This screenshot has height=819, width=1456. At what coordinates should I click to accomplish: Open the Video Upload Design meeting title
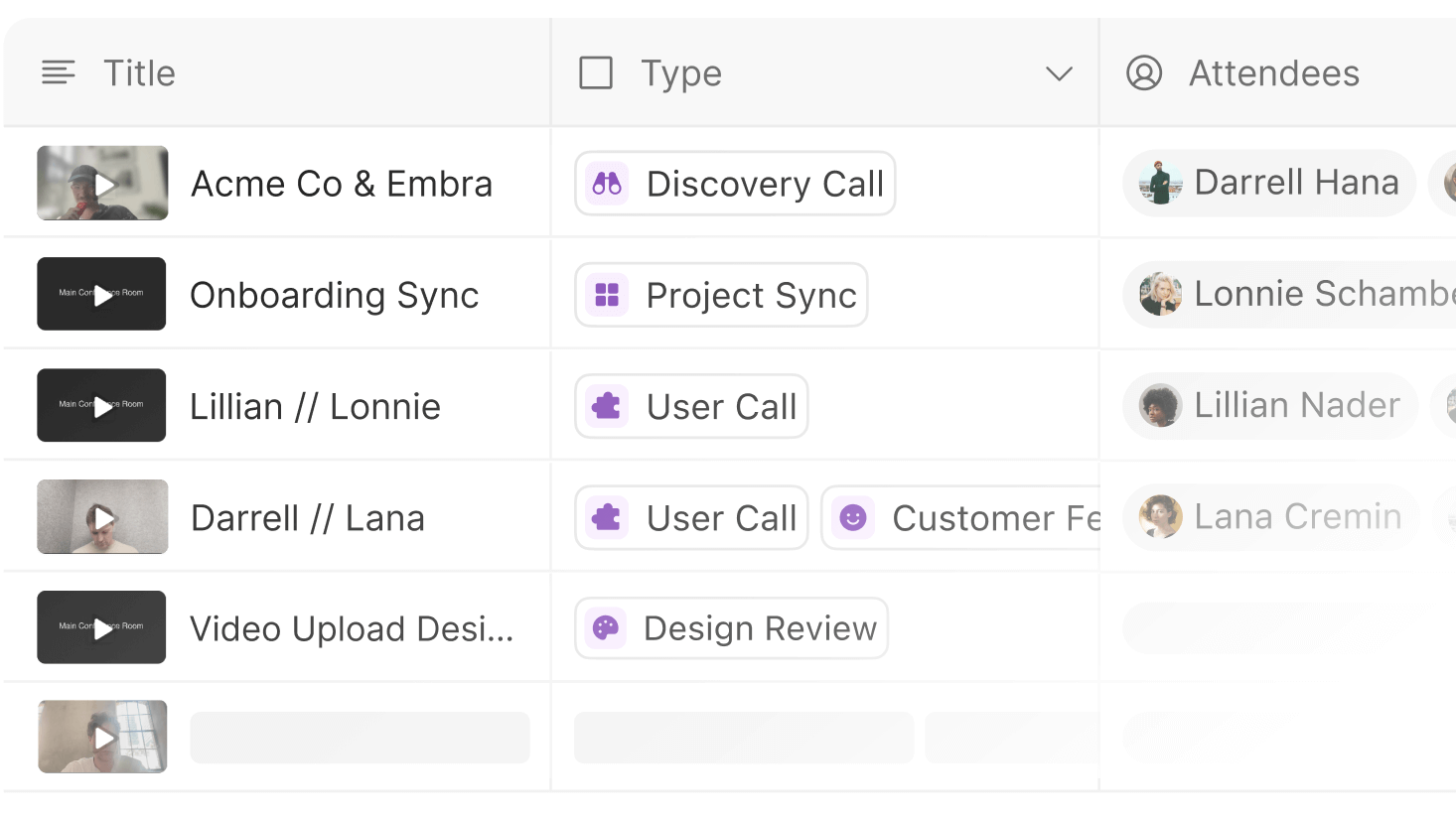[352, 628]
